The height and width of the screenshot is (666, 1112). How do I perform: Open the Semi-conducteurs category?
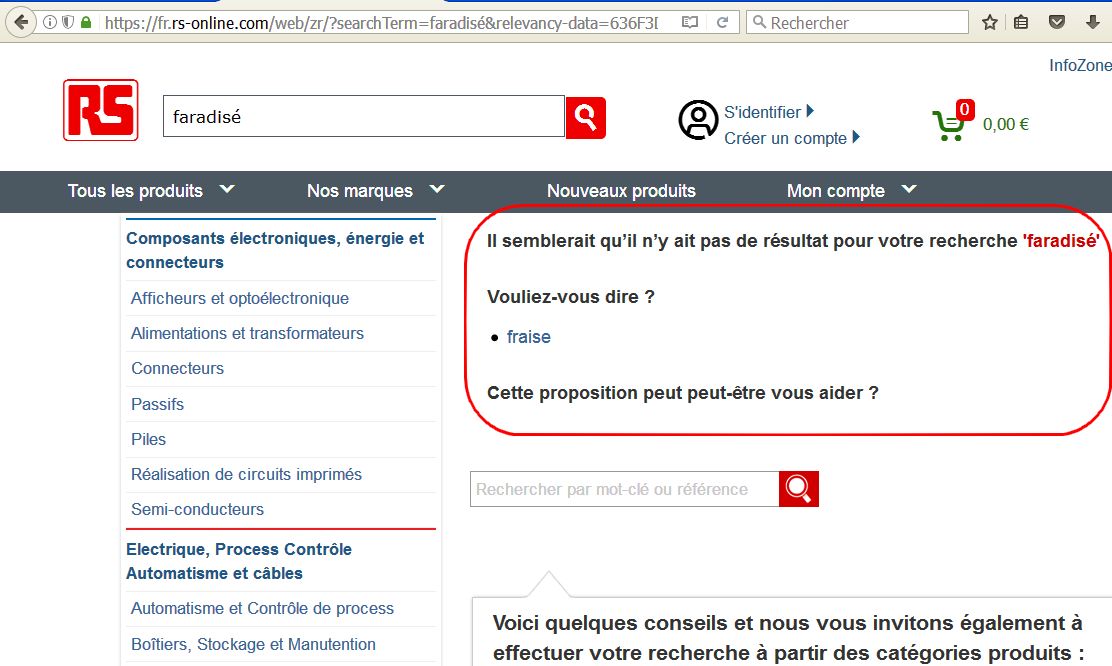(197, 509)
